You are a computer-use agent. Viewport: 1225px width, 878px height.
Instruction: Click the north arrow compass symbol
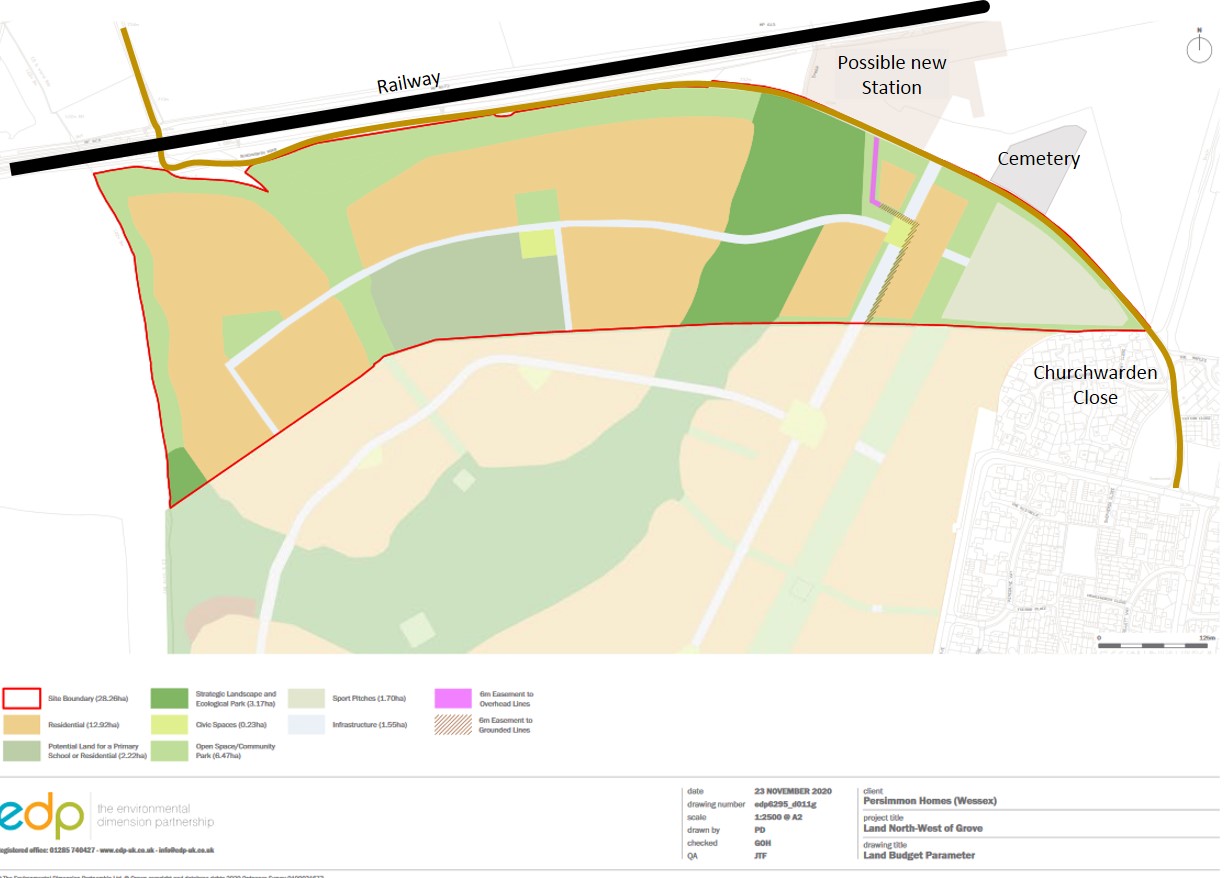[x=1198, y=48]
